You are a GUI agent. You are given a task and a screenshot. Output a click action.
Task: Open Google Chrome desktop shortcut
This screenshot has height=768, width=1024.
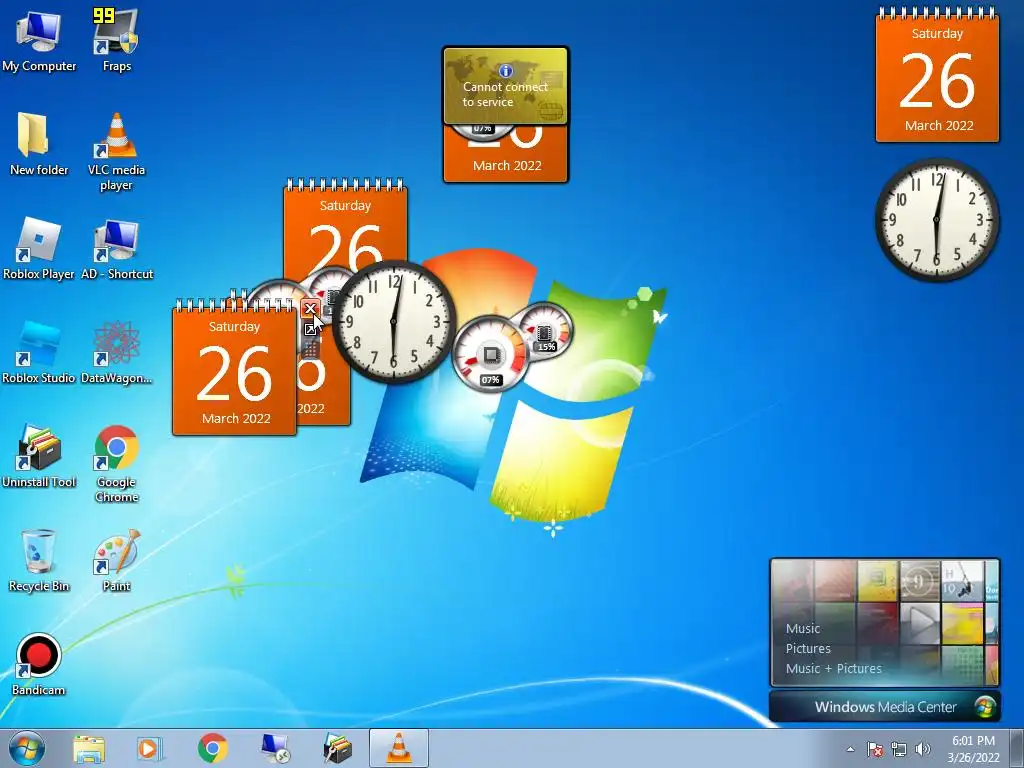116,464
